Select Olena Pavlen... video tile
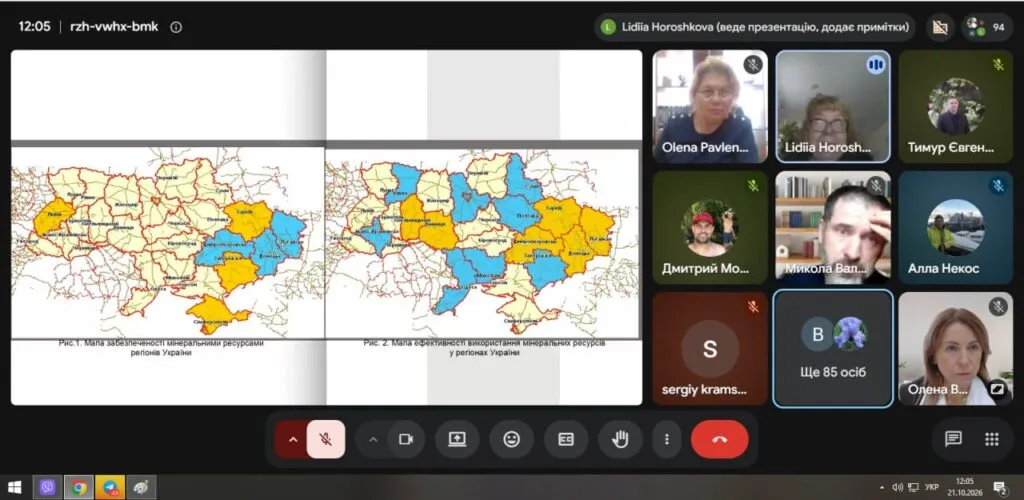The width and height of the screenshot is (1024, 500). click(710, 106)
